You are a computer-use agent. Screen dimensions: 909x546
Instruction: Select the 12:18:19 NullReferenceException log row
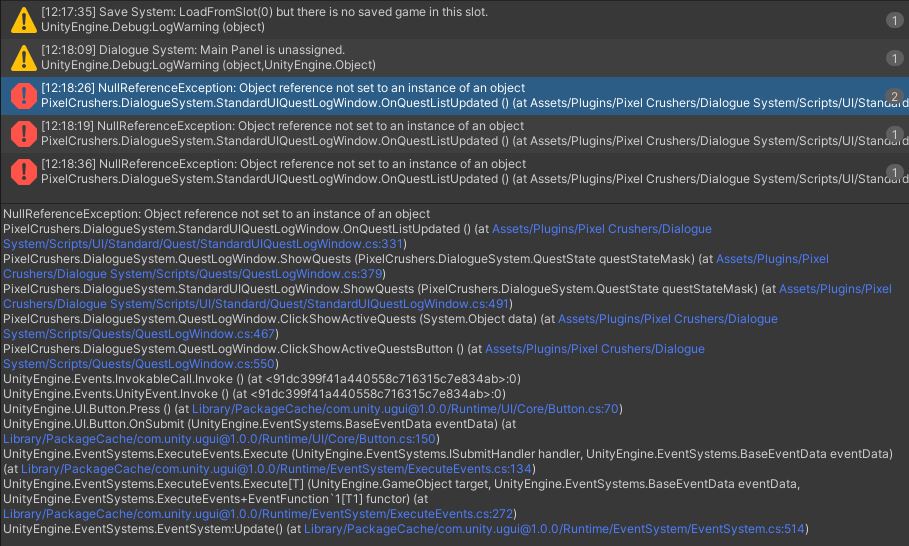click(454, 133)
